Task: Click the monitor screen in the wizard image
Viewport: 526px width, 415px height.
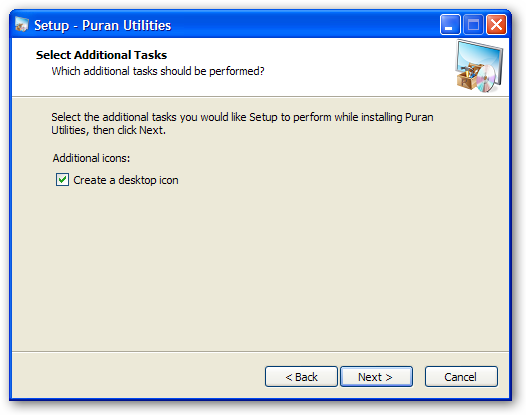Action: (x=481, y=57)
